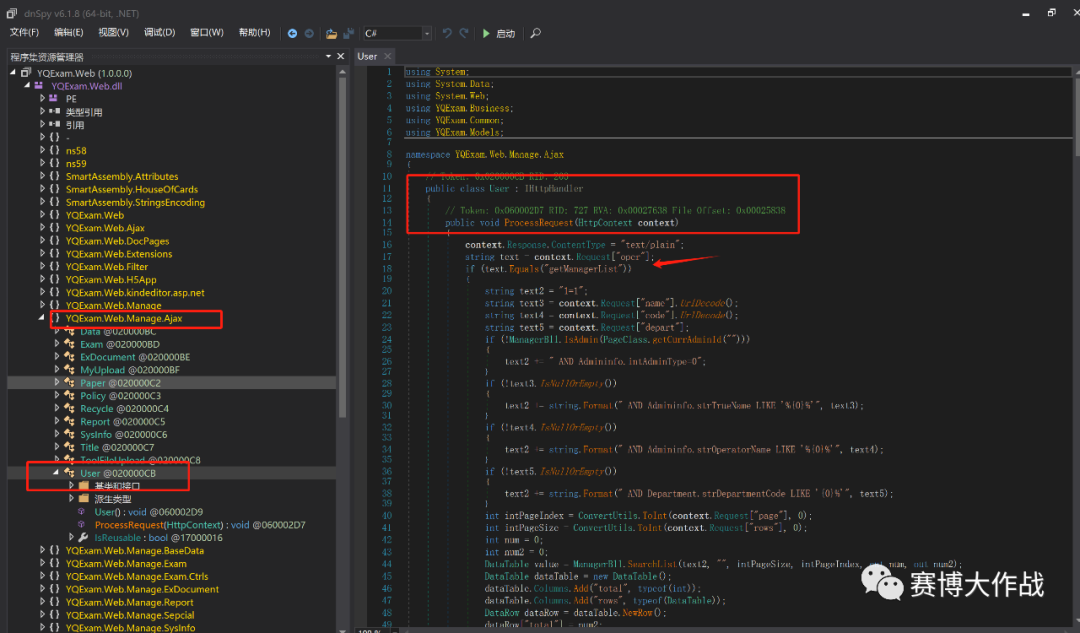Viewport: 1080px width, 633px height.
Task: Open the search magnifier tool
Action: tap(535, 33)
